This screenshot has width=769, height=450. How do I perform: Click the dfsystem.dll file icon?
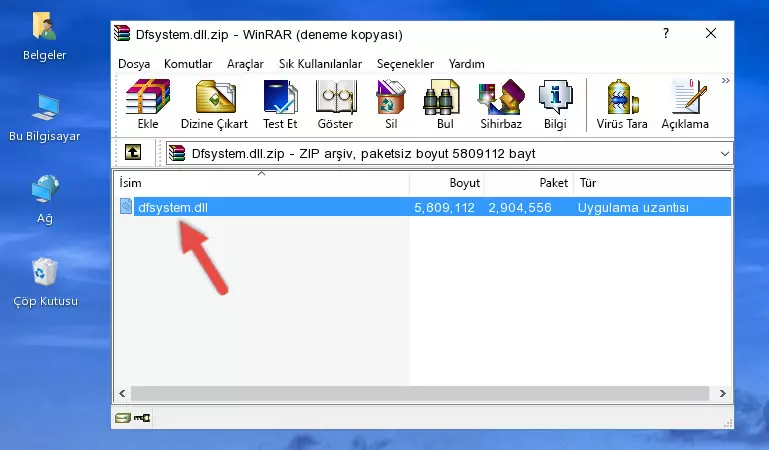pyautogui.click(x=126, y=206)
